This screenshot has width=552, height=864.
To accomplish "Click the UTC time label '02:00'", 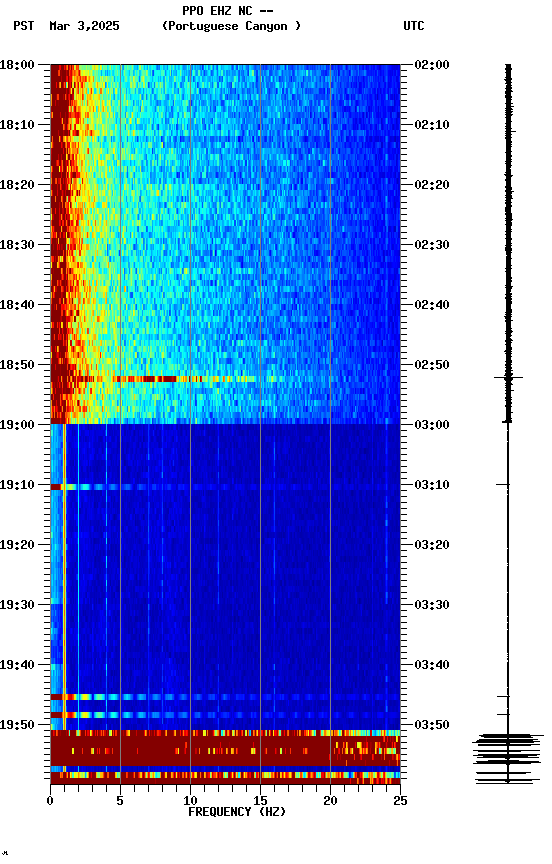I will [432, 65].
